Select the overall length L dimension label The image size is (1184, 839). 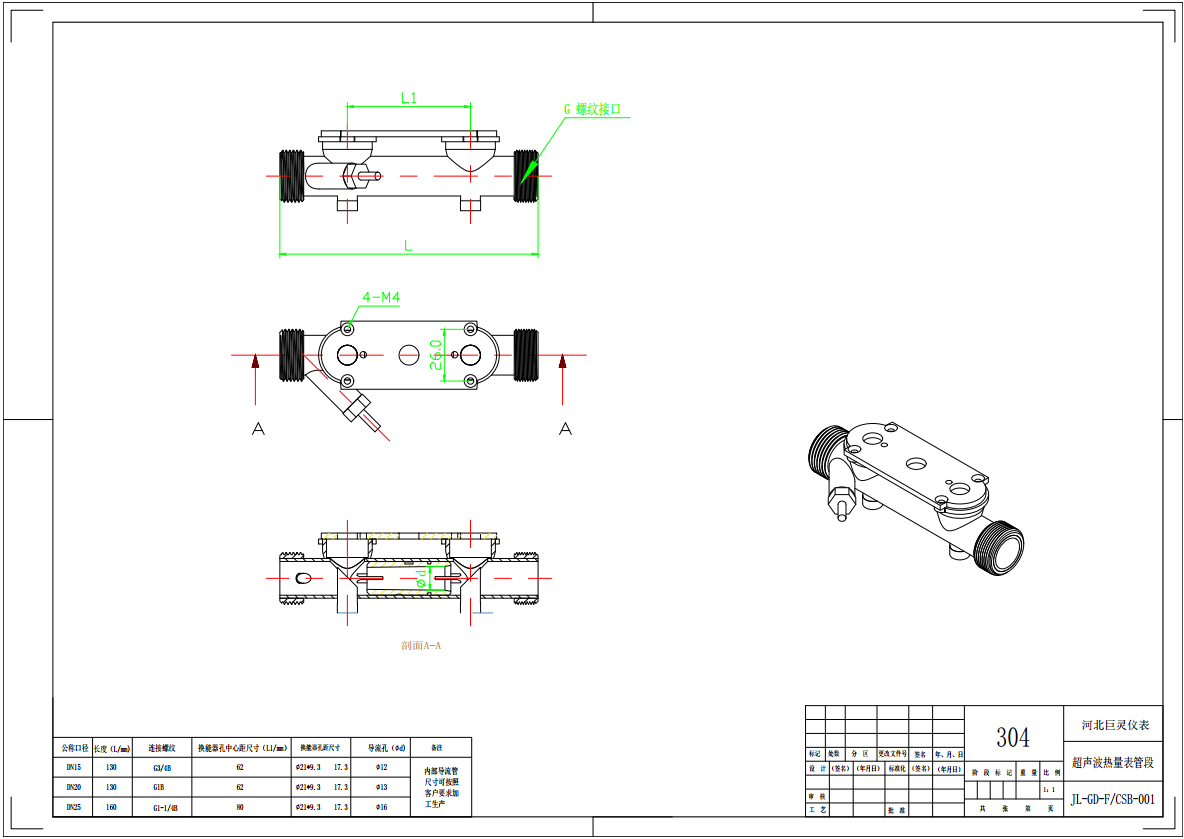(x=408, y=245)
